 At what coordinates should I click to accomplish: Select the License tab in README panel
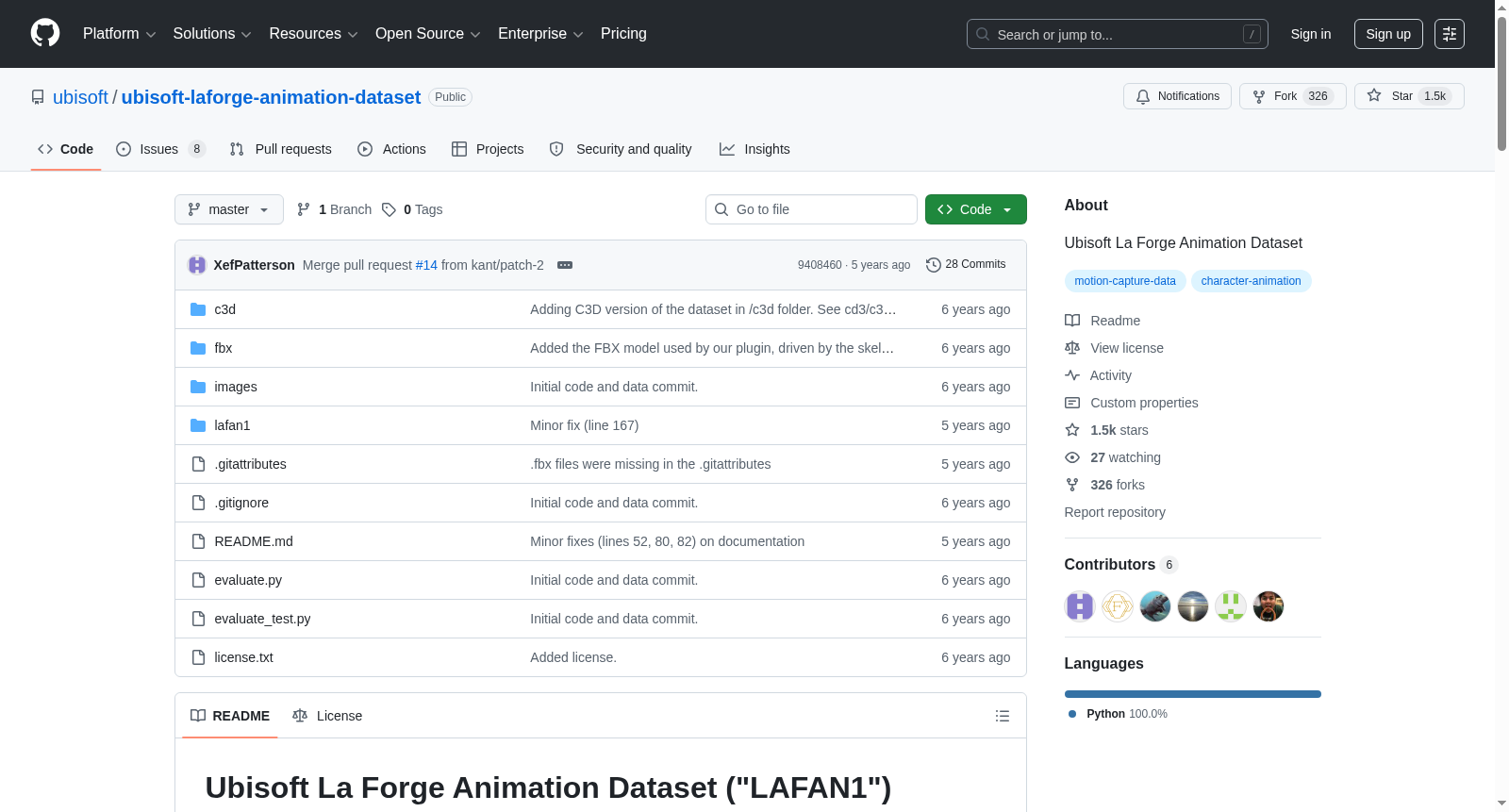[327, 716]
